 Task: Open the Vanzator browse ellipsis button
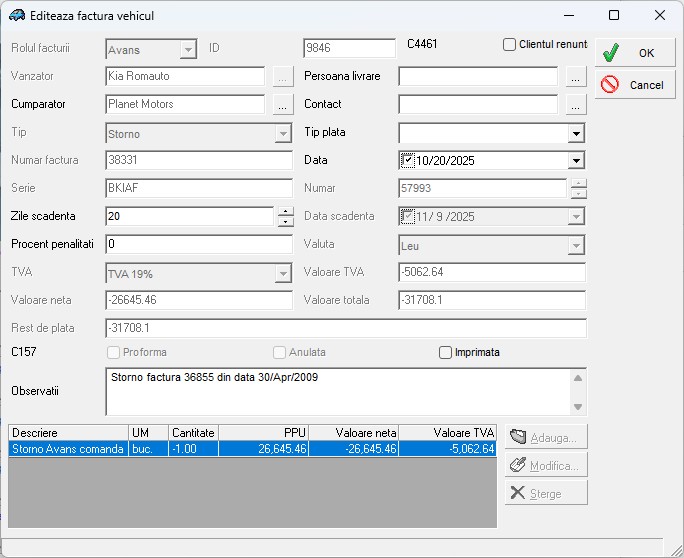pyautogui.click(x=283, y=76)
